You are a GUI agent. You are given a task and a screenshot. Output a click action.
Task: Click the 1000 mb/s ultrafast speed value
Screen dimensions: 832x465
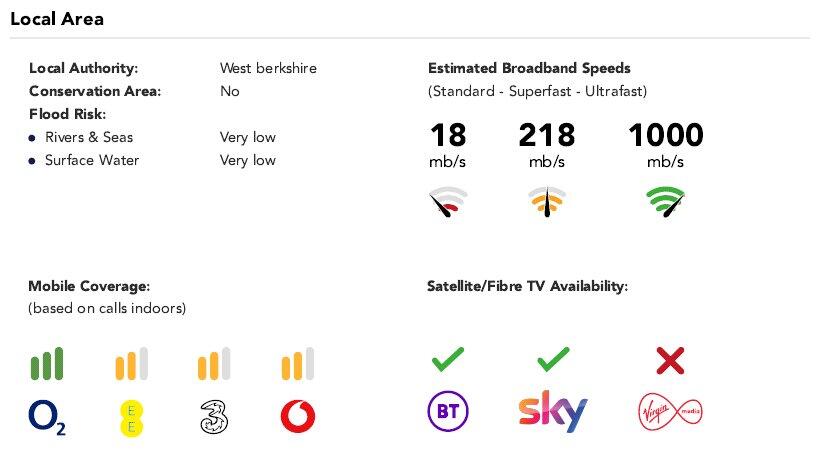coord(665,135)
